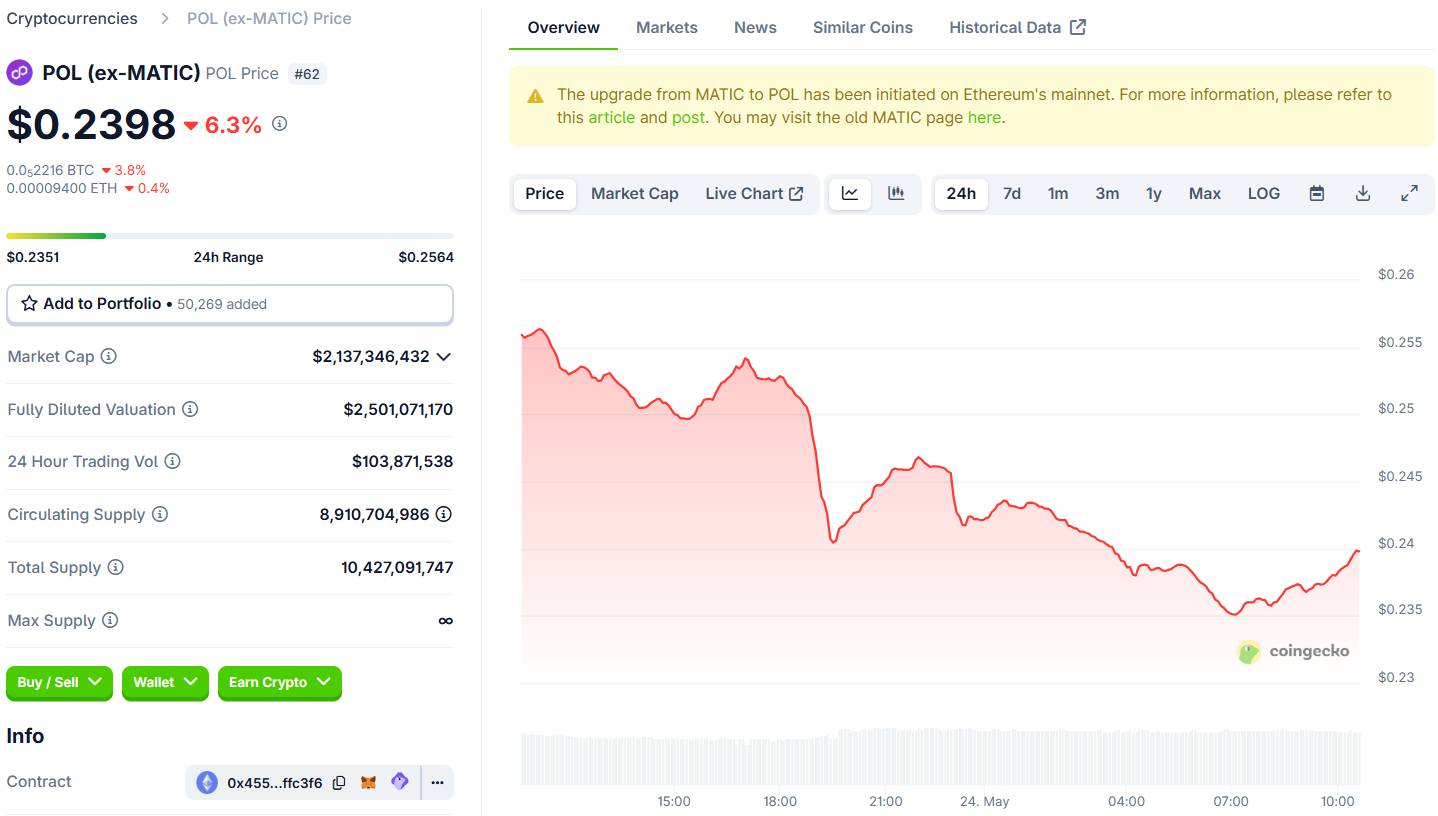This screenshot has width=1438, height=816.
Task: Click star icon in Add to Portfolio
Action: (29, 304)
